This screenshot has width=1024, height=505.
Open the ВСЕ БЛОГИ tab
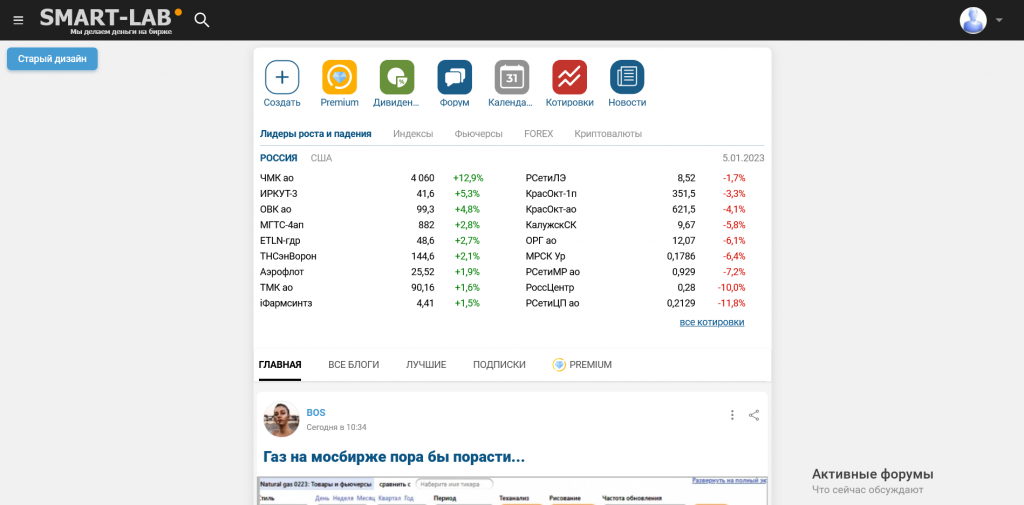(354, 365)
